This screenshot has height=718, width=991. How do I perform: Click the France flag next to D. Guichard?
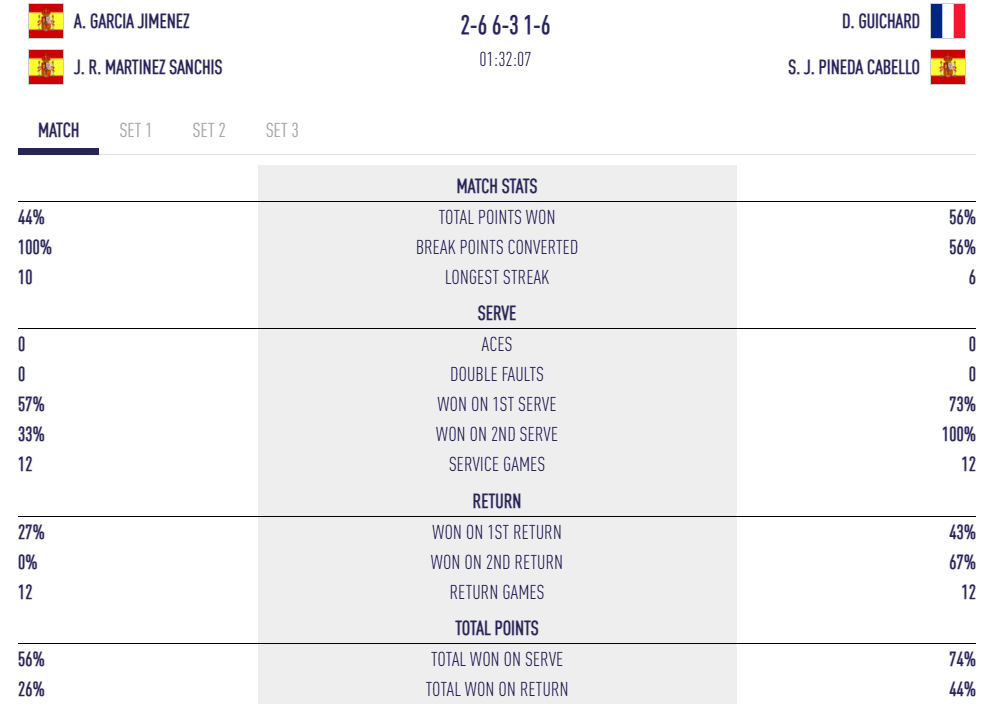tap(947, 21)
